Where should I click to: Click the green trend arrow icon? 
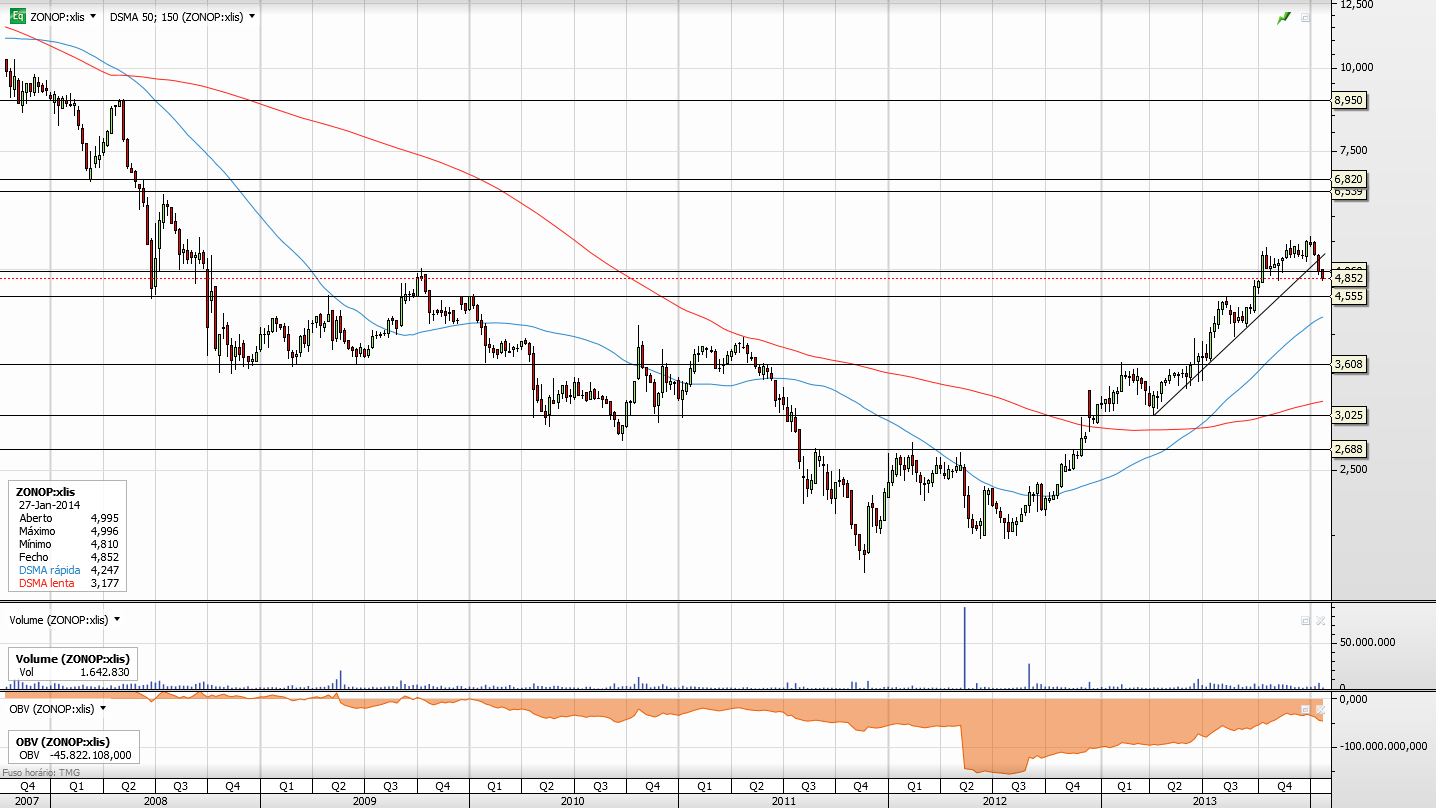click(1285, 18)
